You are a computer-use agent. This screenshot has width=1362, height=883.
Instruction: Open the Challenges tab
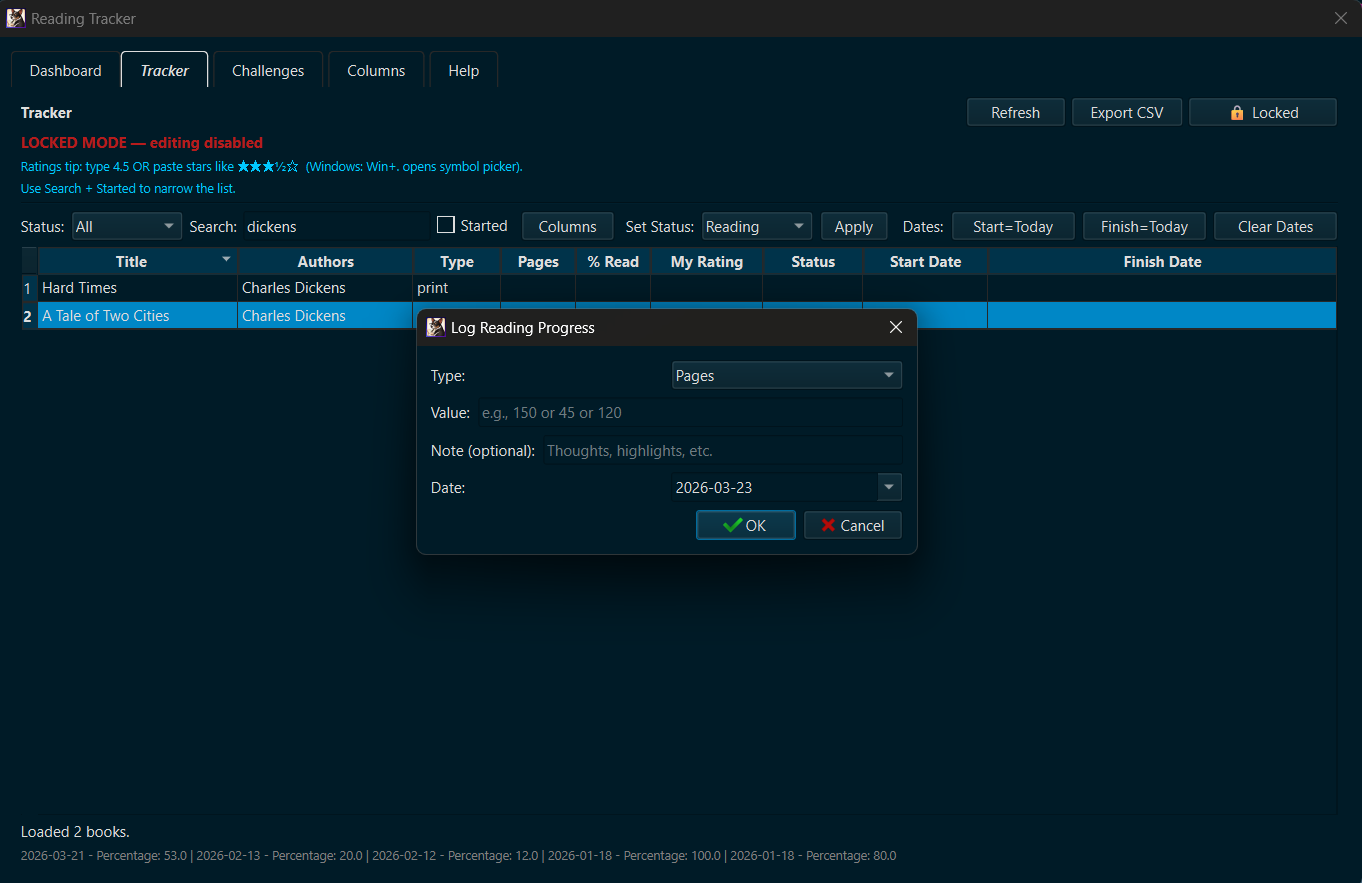[268, 70]
